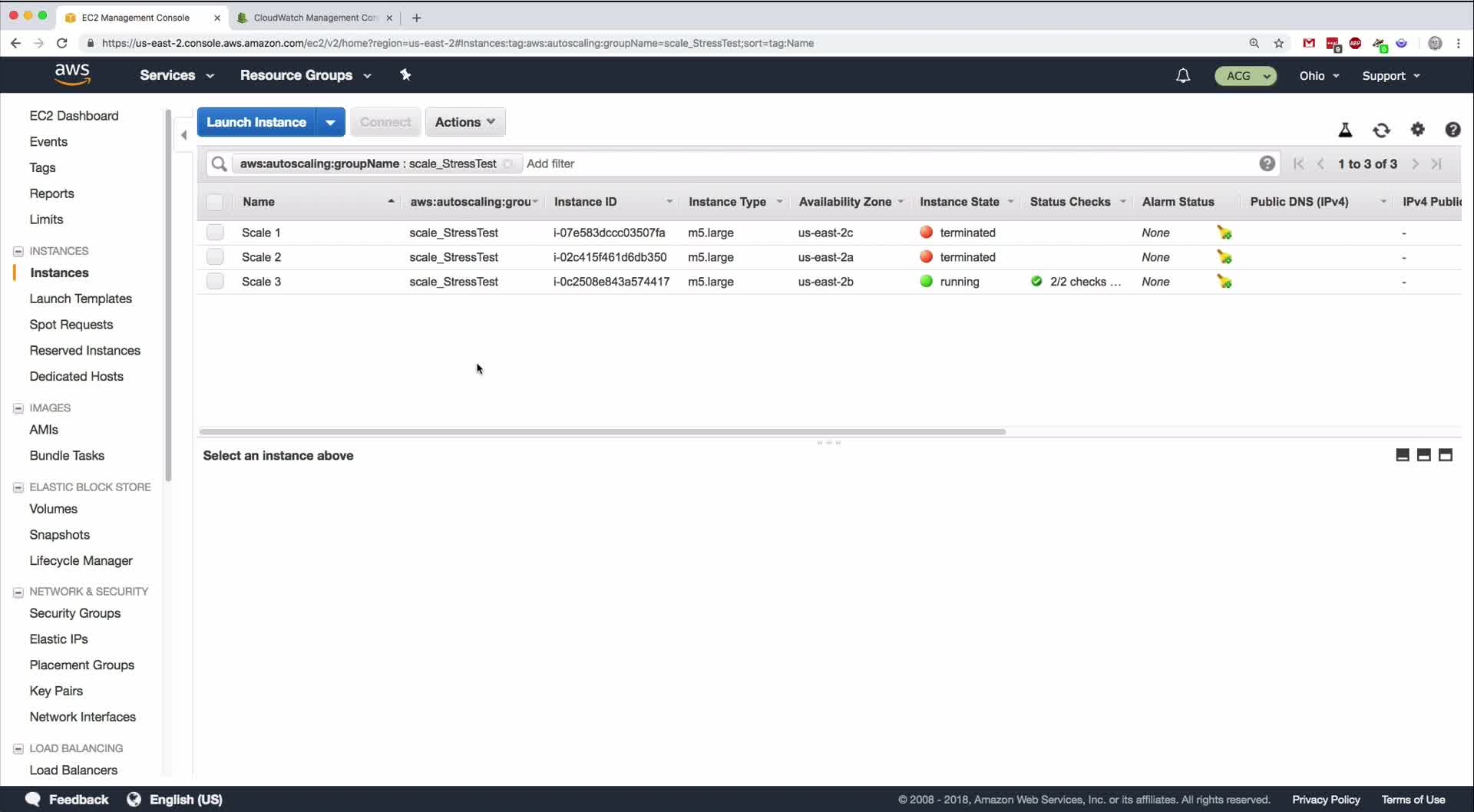Click the alarm icon for Scale 2
This screenshot has height=812, width=1474.
tap(1224, 257)
